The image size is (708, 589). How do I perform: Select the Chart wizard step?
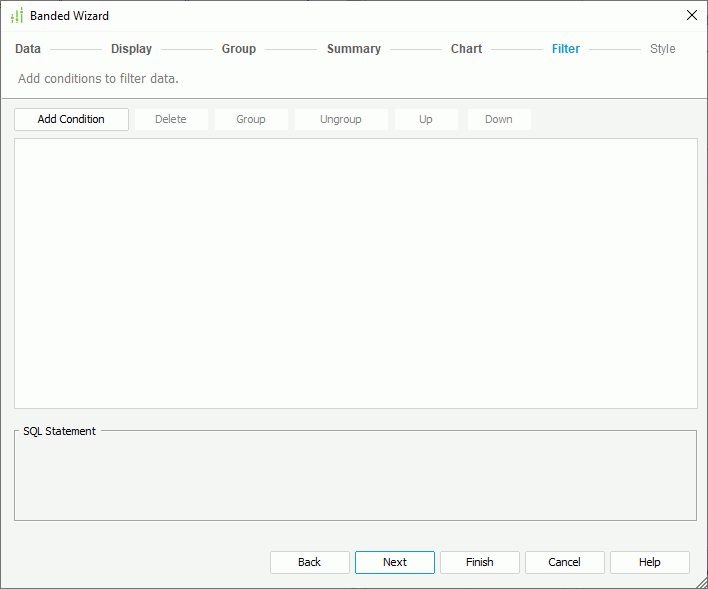(466, 49)
